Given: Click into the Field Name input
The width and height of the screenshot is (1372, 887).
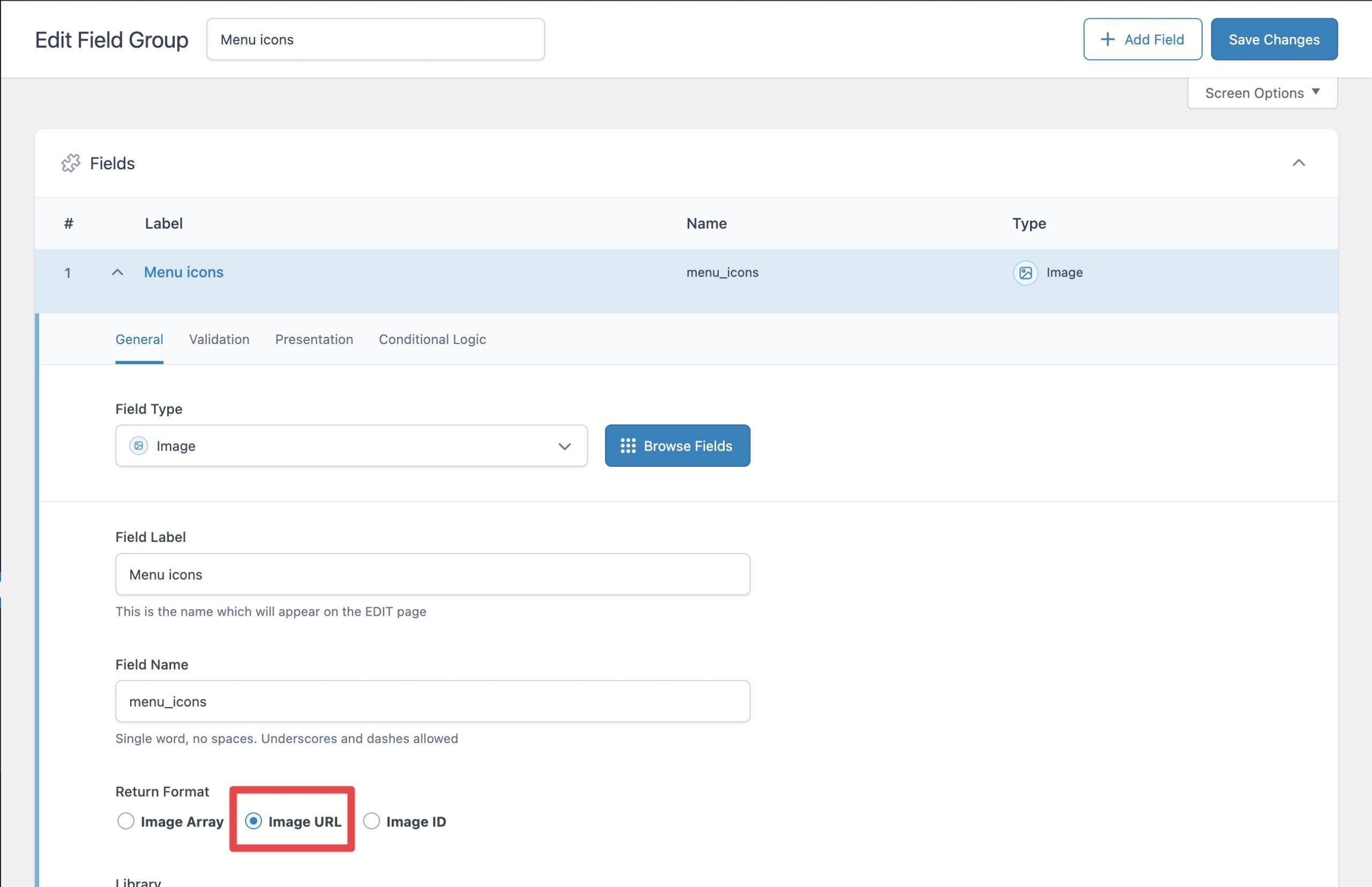Looking at the screenshot, I should 432,701.
